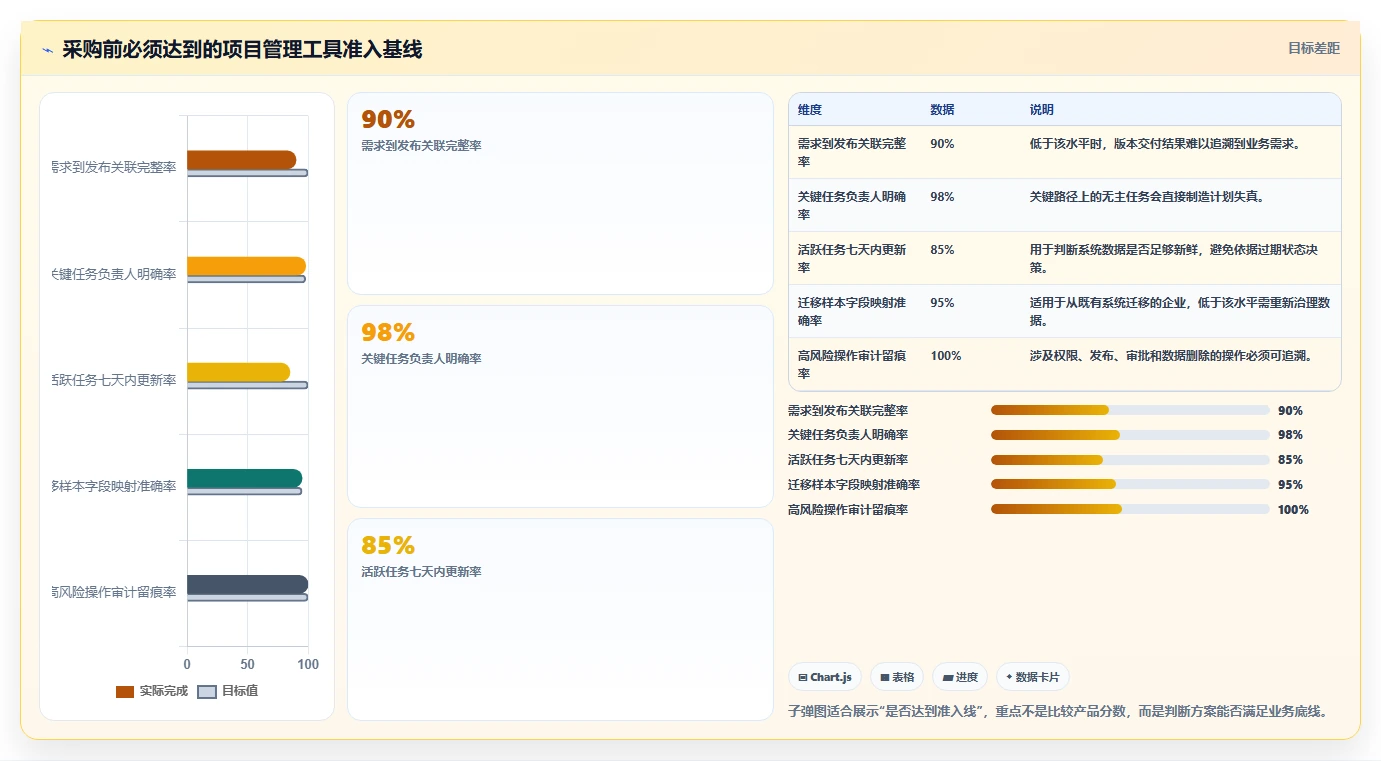
Task: Click the brown 需求到发布关联完整率 chart bar
Action: 241,160
